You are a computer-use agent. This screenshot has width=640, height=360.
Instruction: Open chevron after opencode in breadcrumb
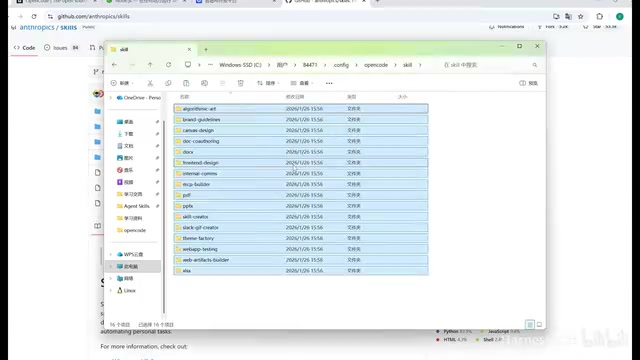tap(395, 65)
